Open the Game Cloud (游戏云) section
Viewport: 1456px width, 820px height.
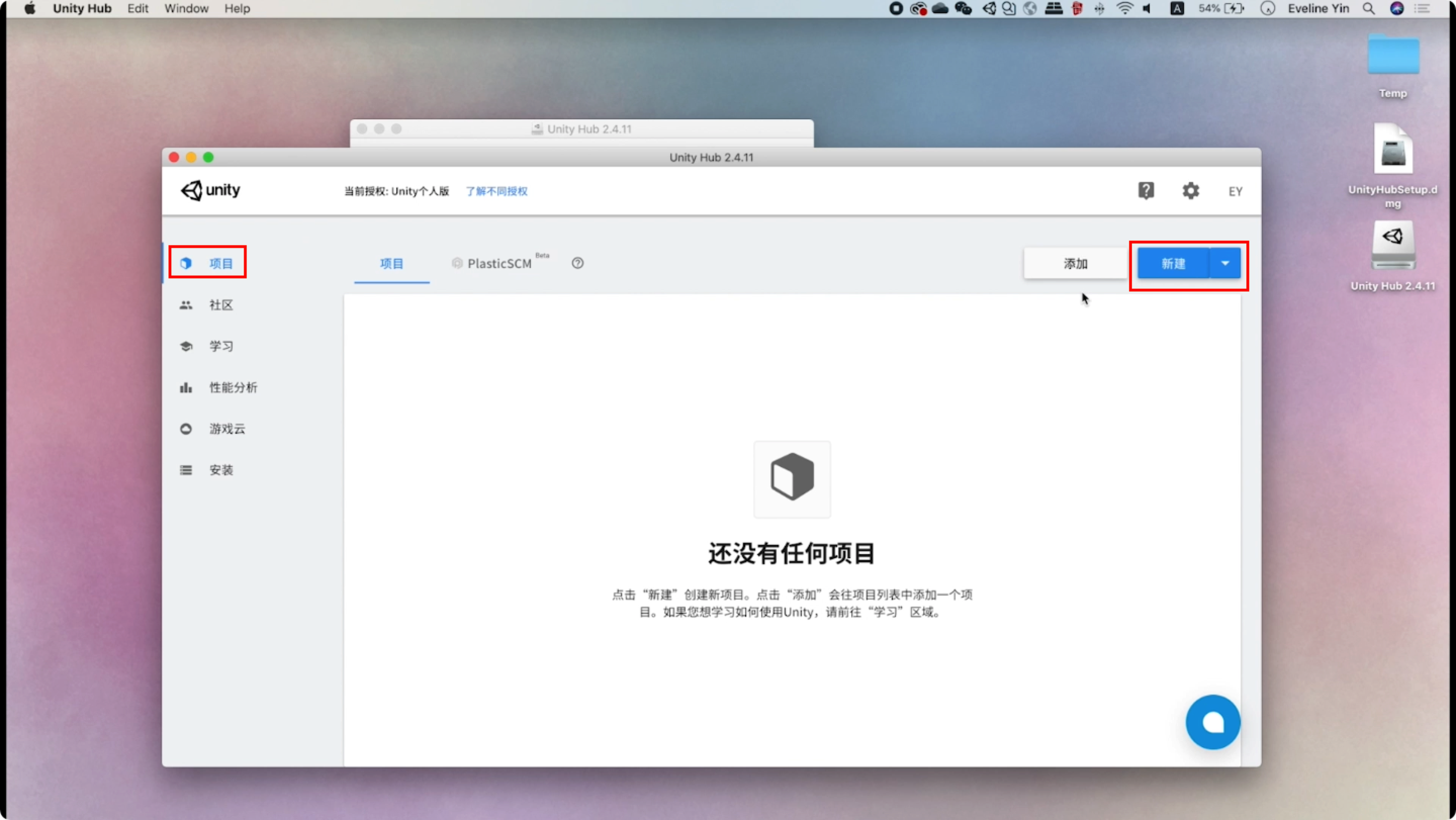[226, 429]
